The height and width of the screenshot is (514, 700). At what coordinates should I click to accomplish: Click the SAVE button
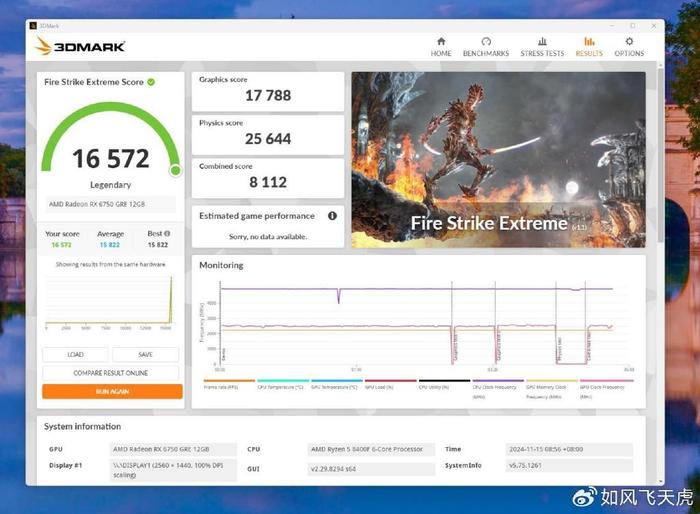pyautogui.click(x=146, y=354)
